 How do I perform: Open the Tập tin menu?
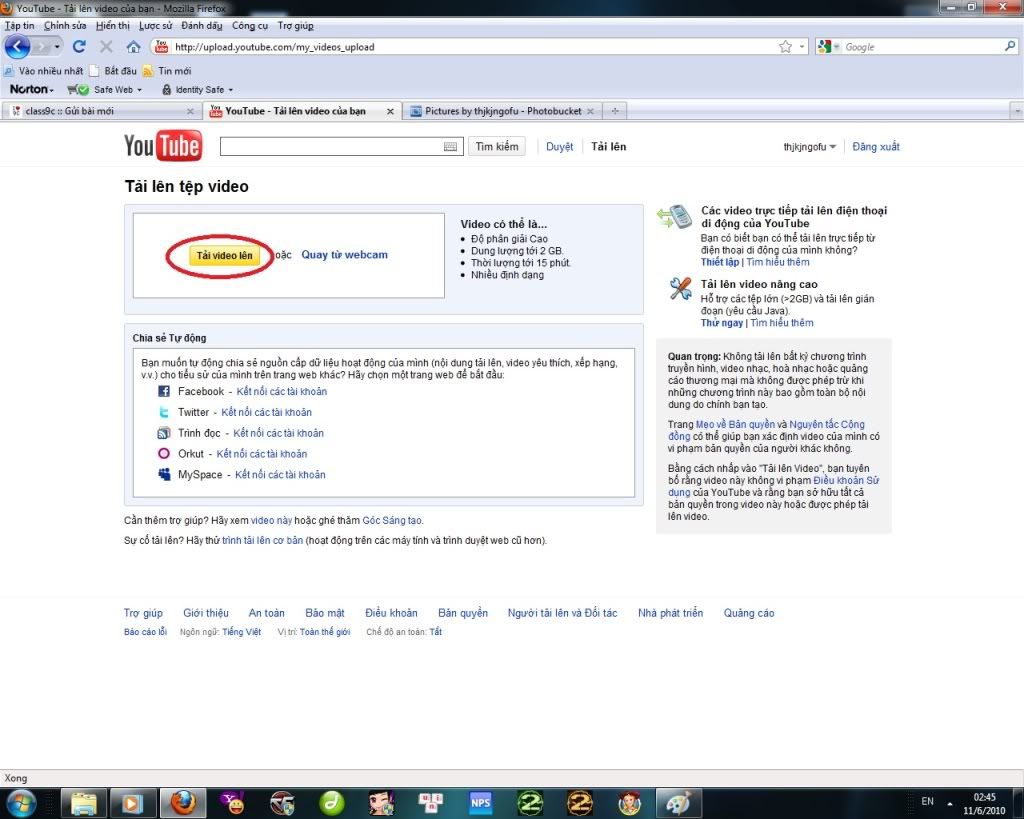pos(20,25)
